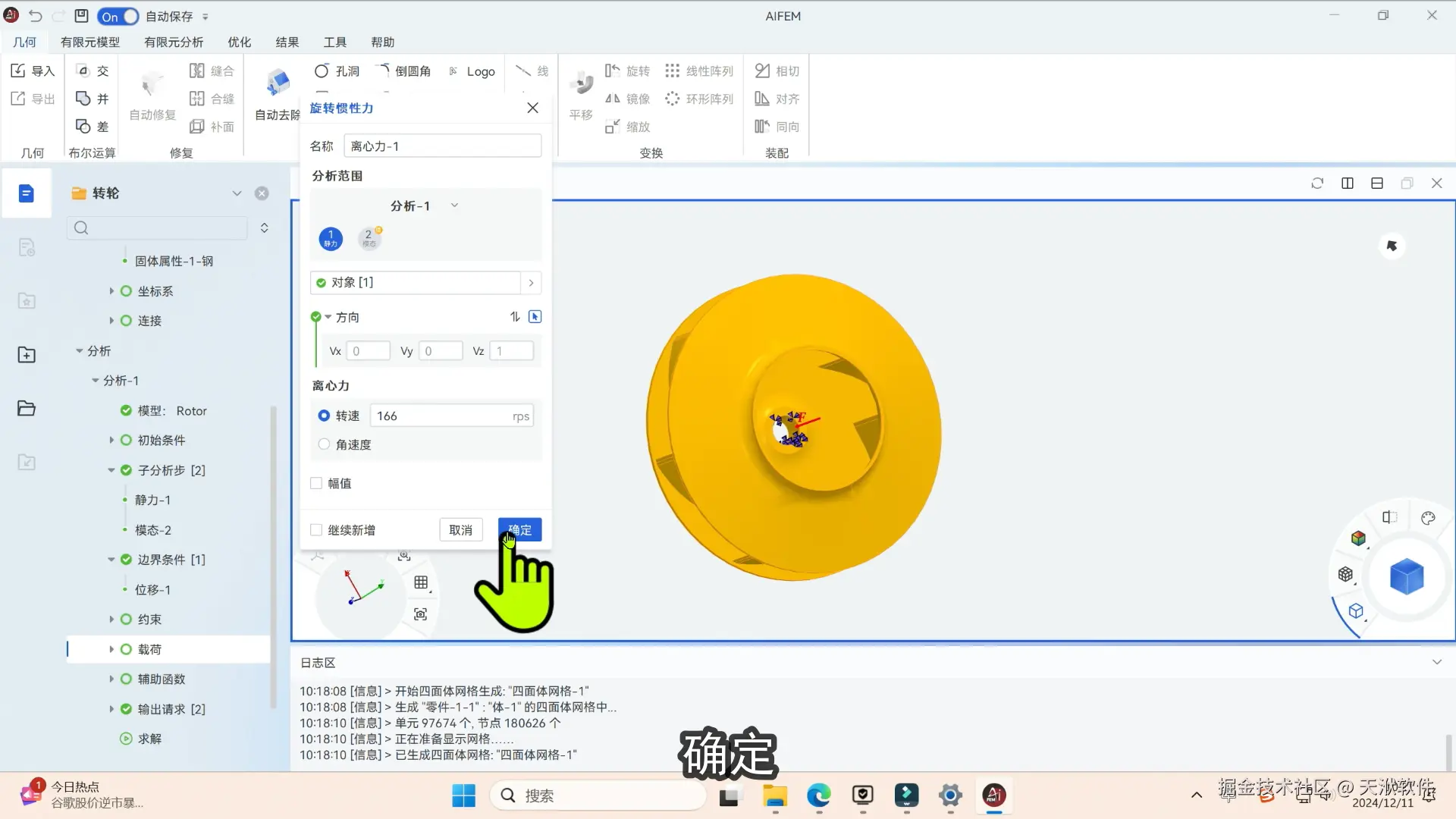Toggle the 自动保存 On switch
The image size is (1456, 819).
[118, 16]
